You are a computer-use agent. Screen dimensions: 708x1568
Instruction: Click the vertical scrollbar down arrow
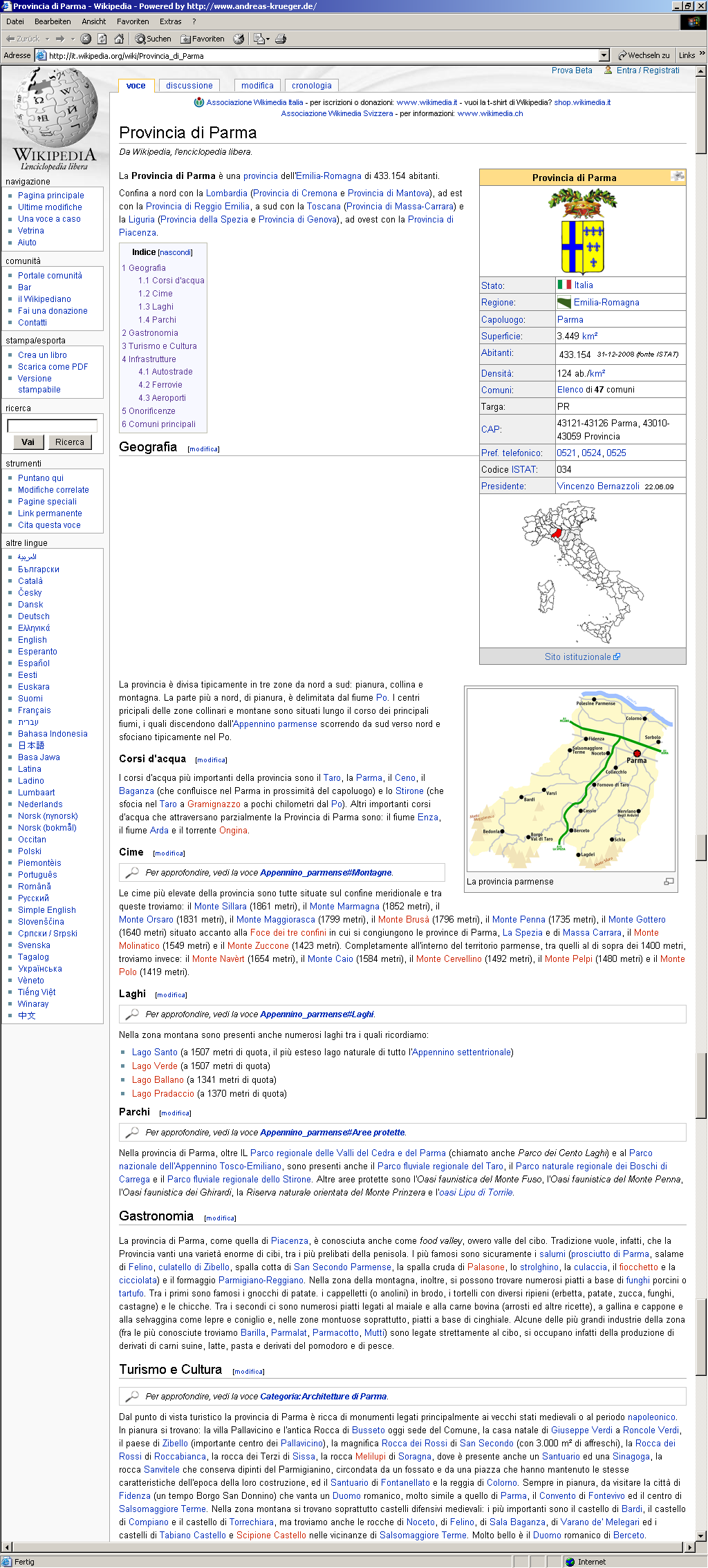pyautogui.click(x=702, y=1536)
